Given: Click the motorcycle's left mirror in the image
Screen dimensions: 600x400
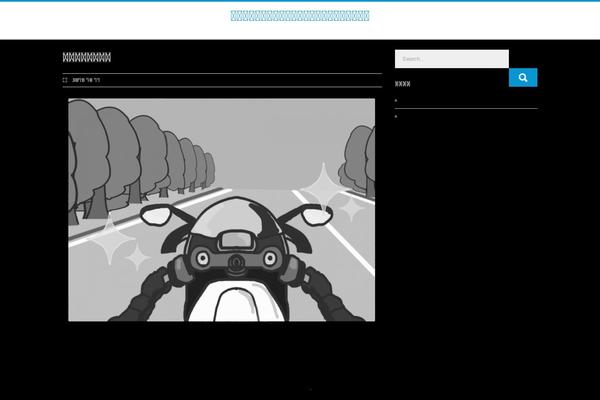Looking at the screenshot, I should coord(157,215).
